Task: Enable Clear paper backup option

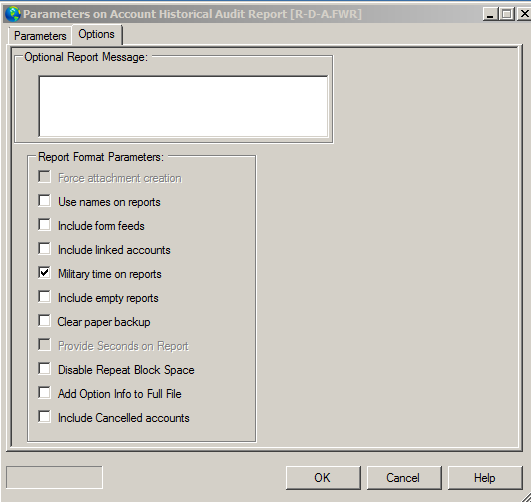Action: (x=44, y=321)
